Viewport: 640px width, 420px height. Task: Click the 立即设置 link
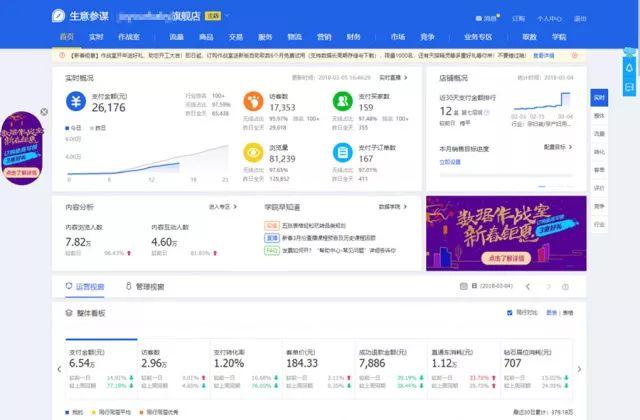[450, 162]
